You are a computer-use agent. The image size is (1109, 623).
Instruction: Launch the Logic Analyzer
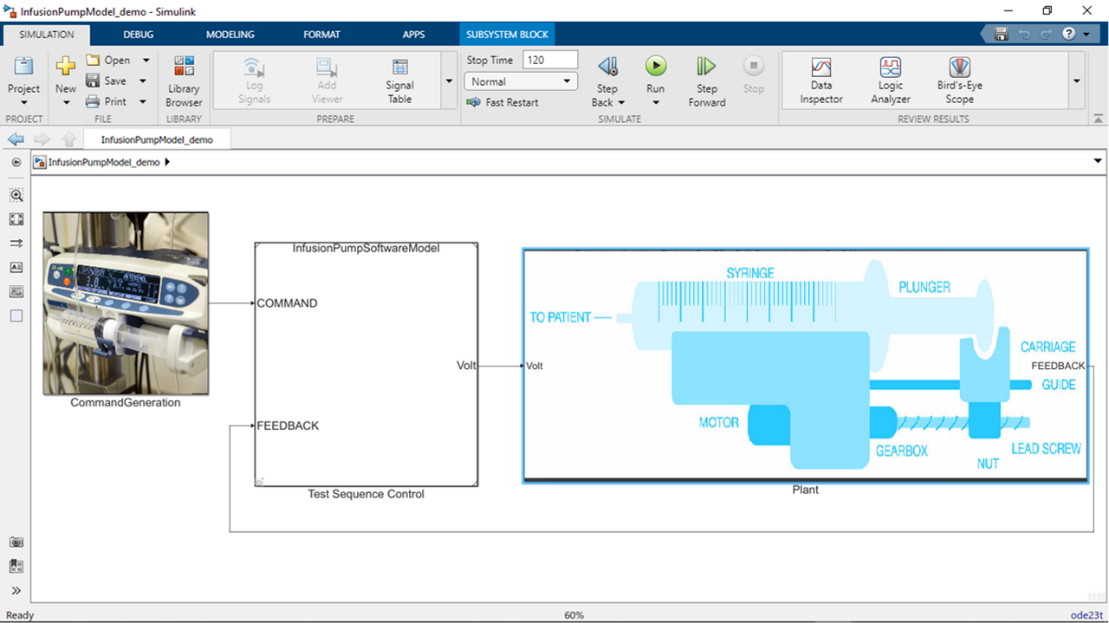(x=889, y=80)
